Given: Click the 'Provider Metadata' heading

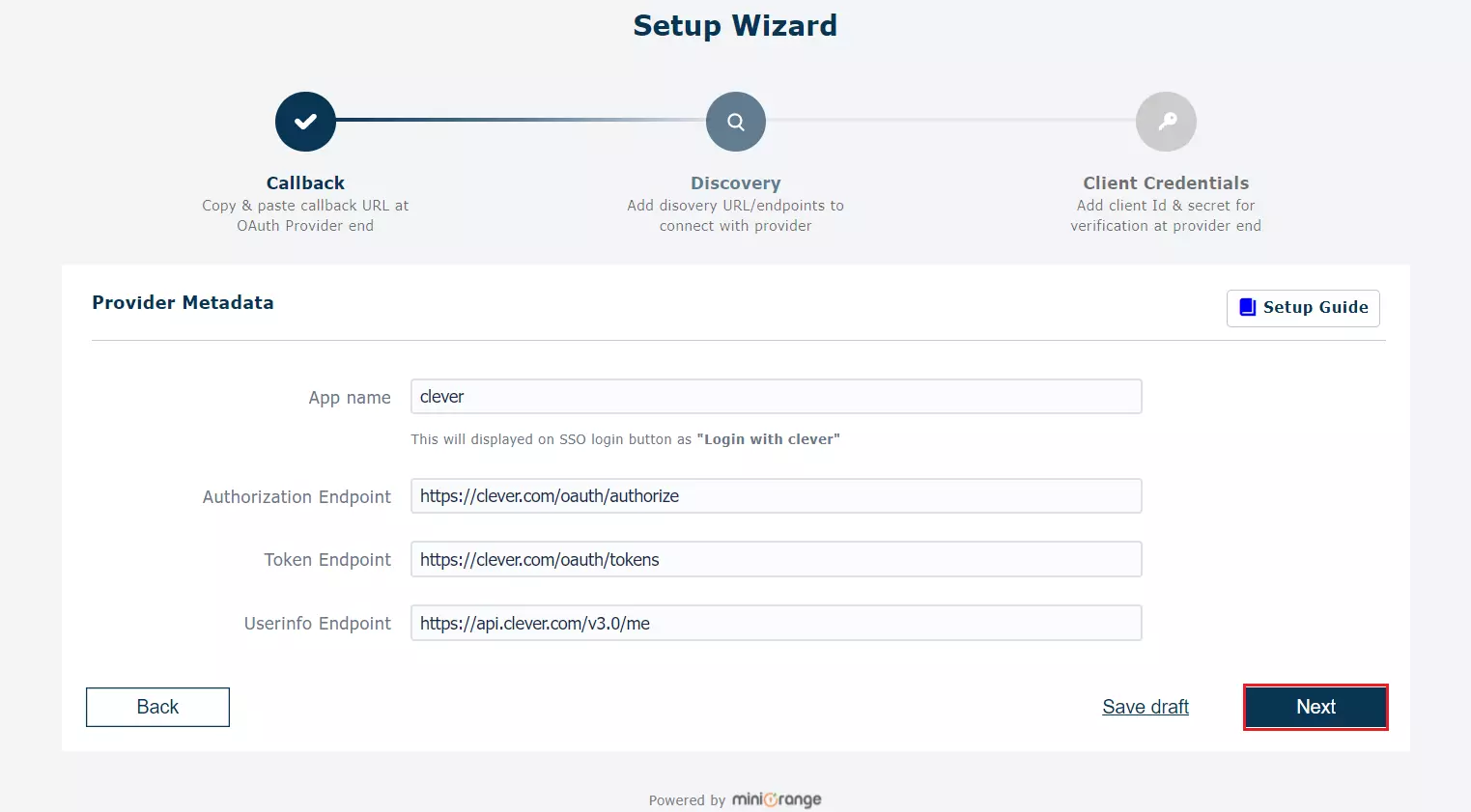Looking at the screenshot, I should (183, 302).
